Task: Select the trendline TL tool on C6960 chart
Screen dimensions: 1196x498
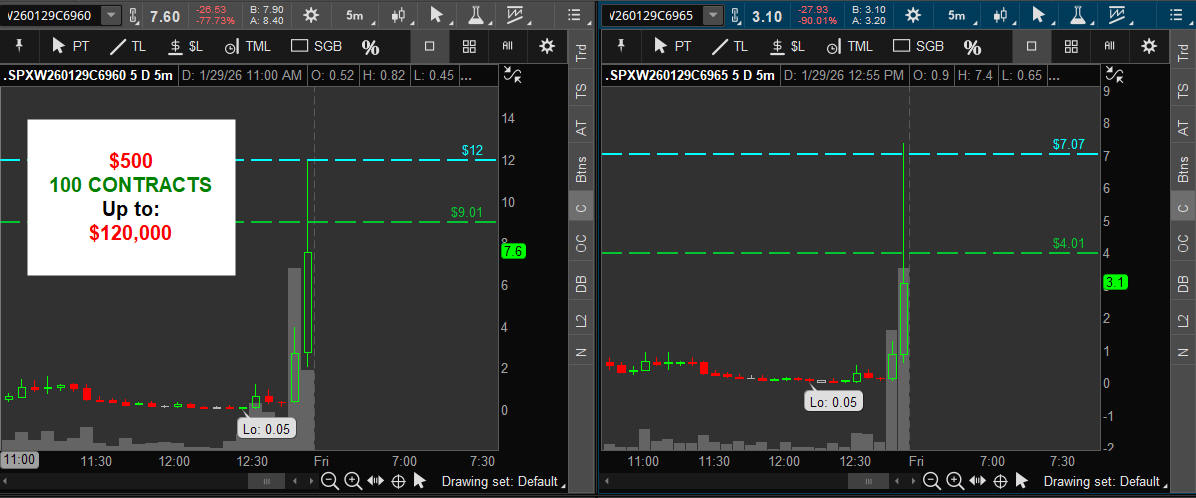Action: coord(127,46)
